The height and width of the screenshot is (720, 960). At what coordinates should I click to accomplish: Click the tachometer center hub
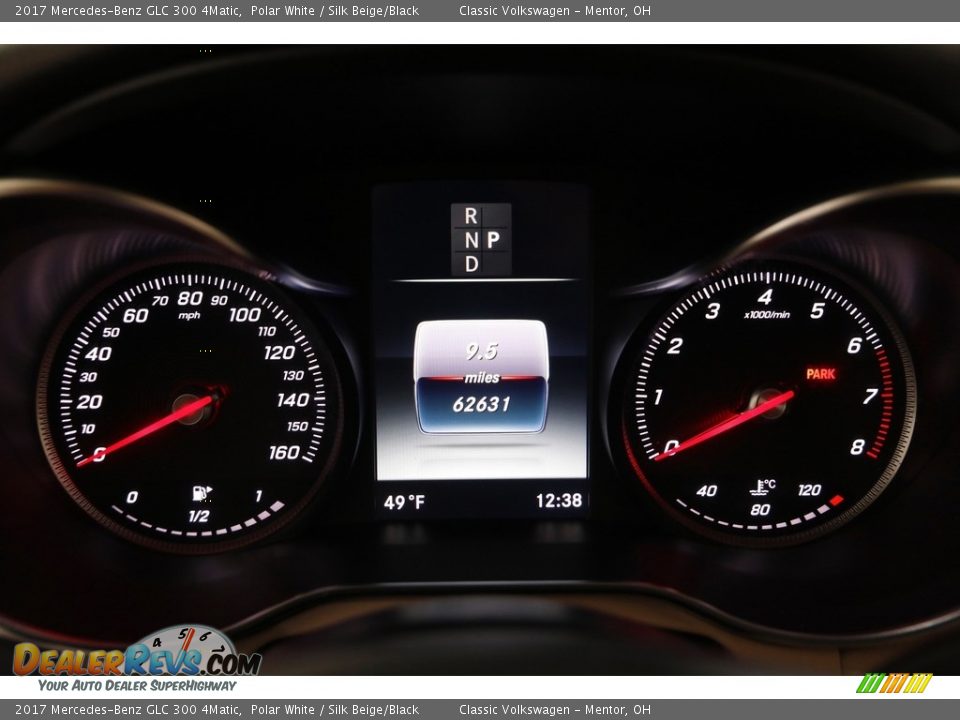click(765, 402)
